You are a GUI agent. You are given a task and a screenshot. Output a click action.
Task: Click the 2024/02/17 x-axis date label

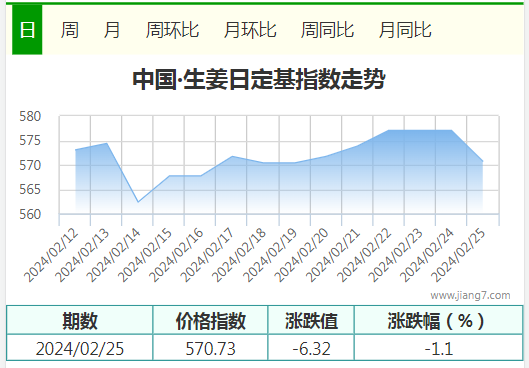tap(207, 255)
